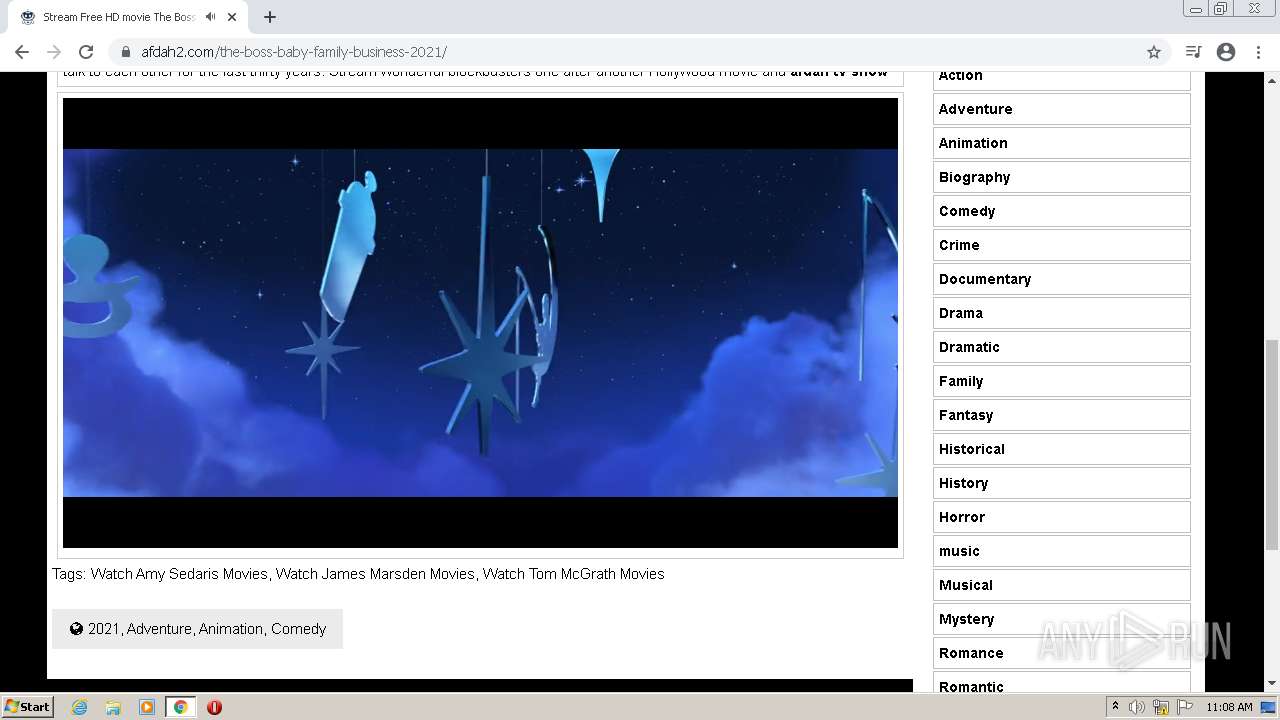This screenshot has height=720, width=1280.
Task: Close the Stream Free HD movie tab
Action: click(x=232, y=17)
